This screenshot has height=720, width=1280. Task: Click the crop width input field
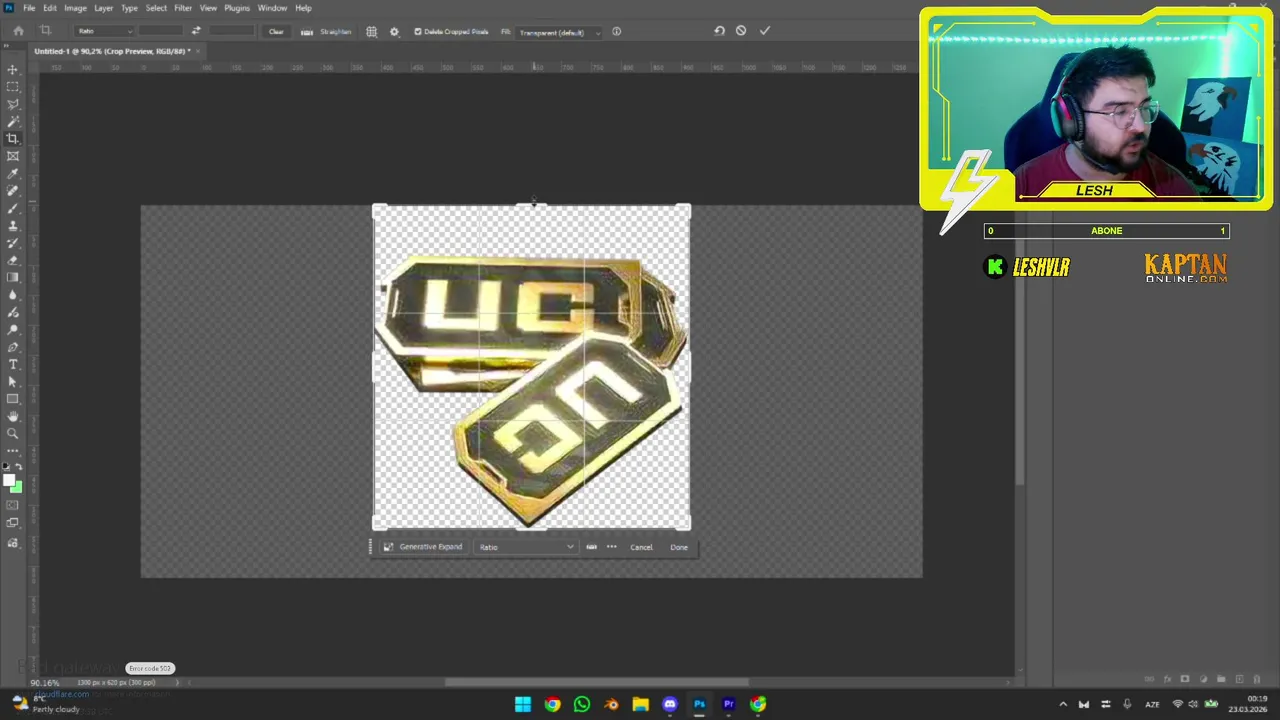click(x=162, y=31)
